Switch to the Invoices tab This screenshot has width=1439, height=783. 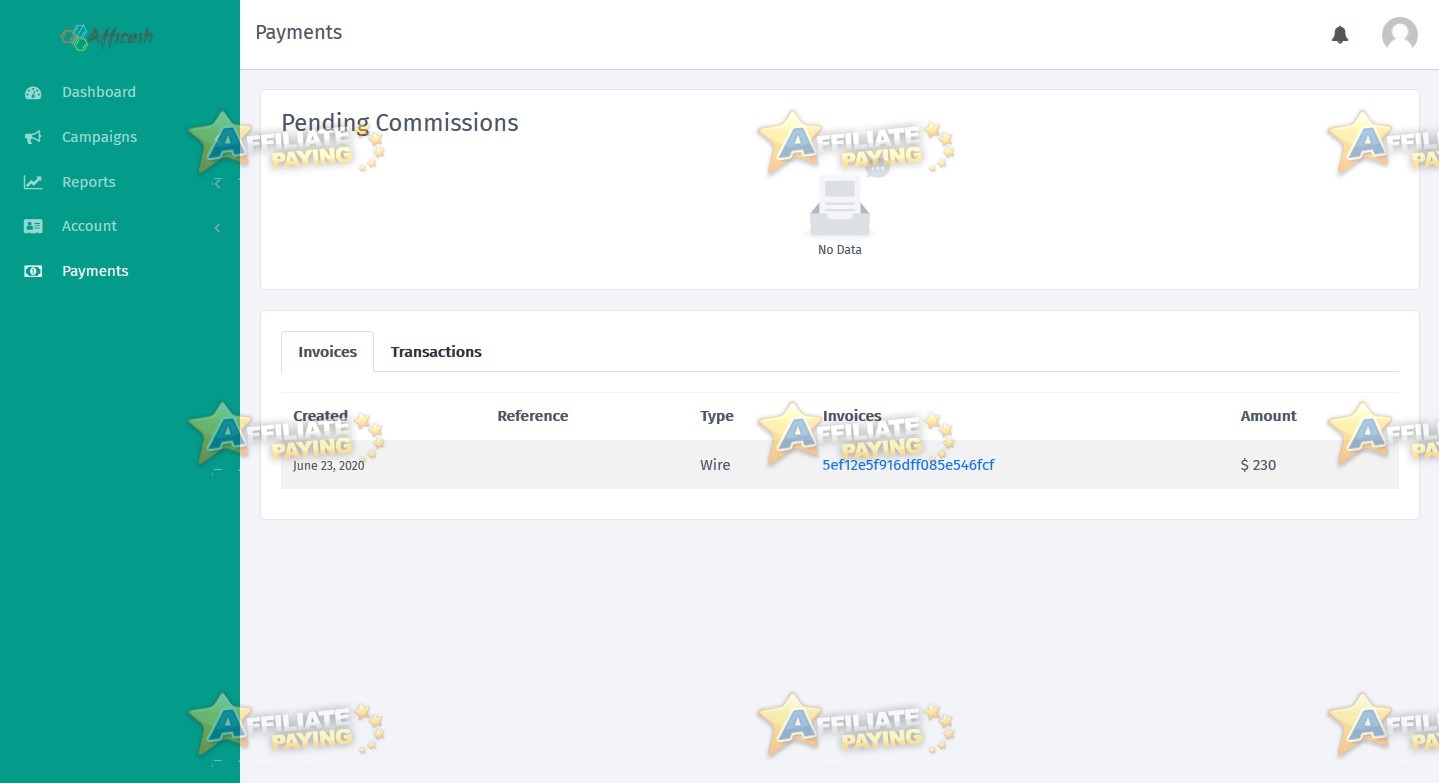(x=327, y=352)
